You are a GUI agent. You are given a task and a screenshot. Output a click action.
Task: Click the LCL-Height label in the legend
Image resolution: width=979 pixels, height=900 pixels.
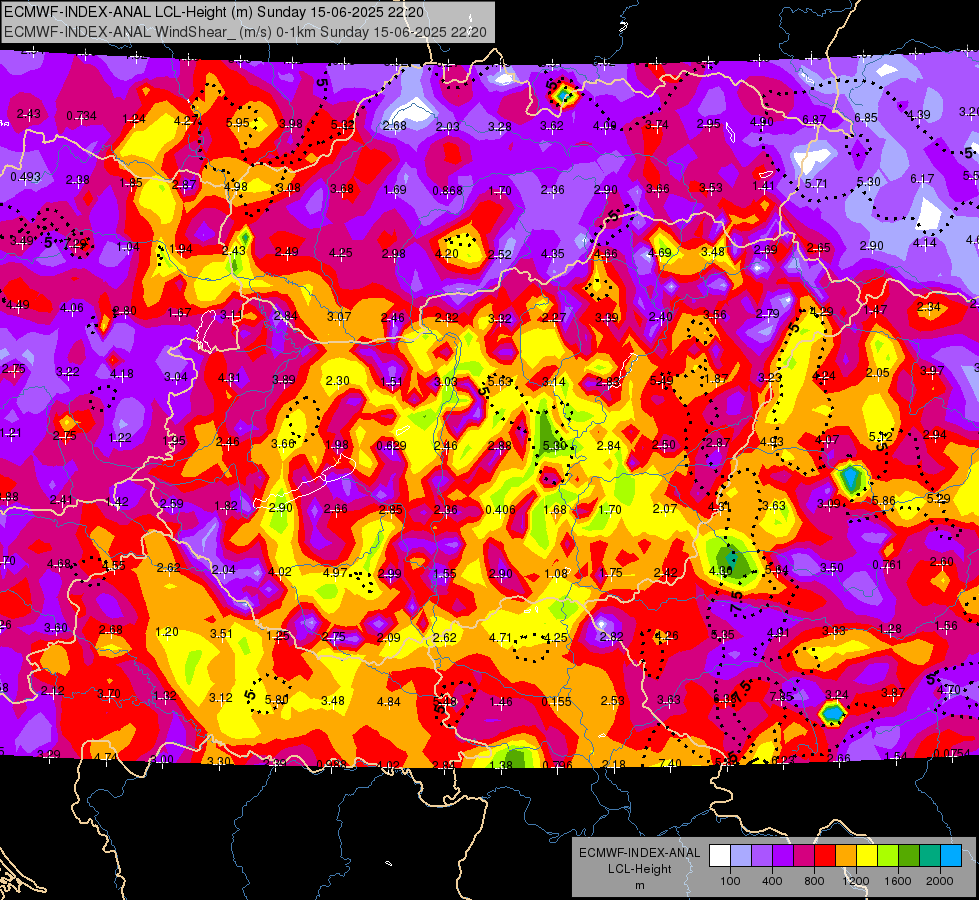pyautogui.click(x=639, y=869)
